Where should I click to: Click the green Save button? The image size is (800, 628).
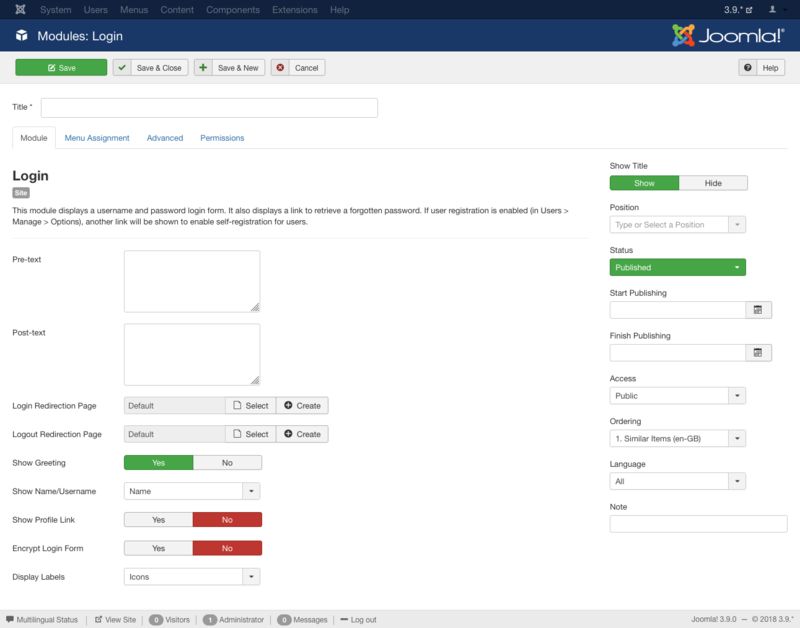pos(61,68)
